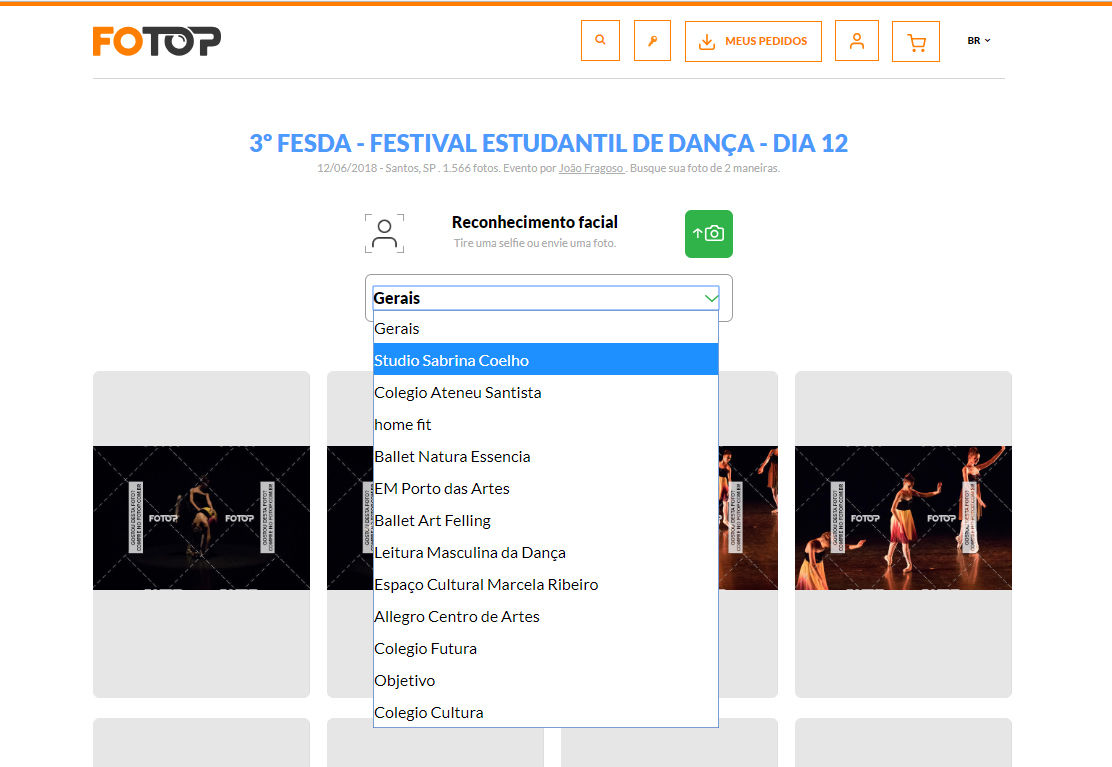This screenshot has width=1112, height=767.
Task: Click the facial recognition person icon
Action: click(384, 234)
